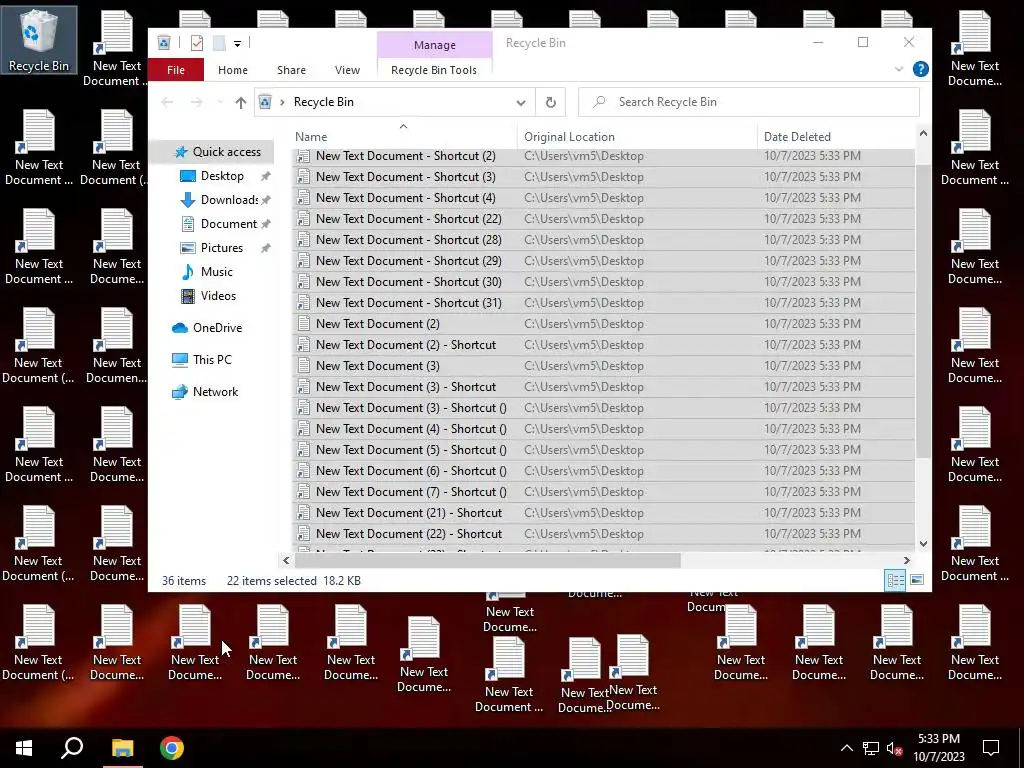Switch to the View ribbon tab

click(x=347, y=70)
